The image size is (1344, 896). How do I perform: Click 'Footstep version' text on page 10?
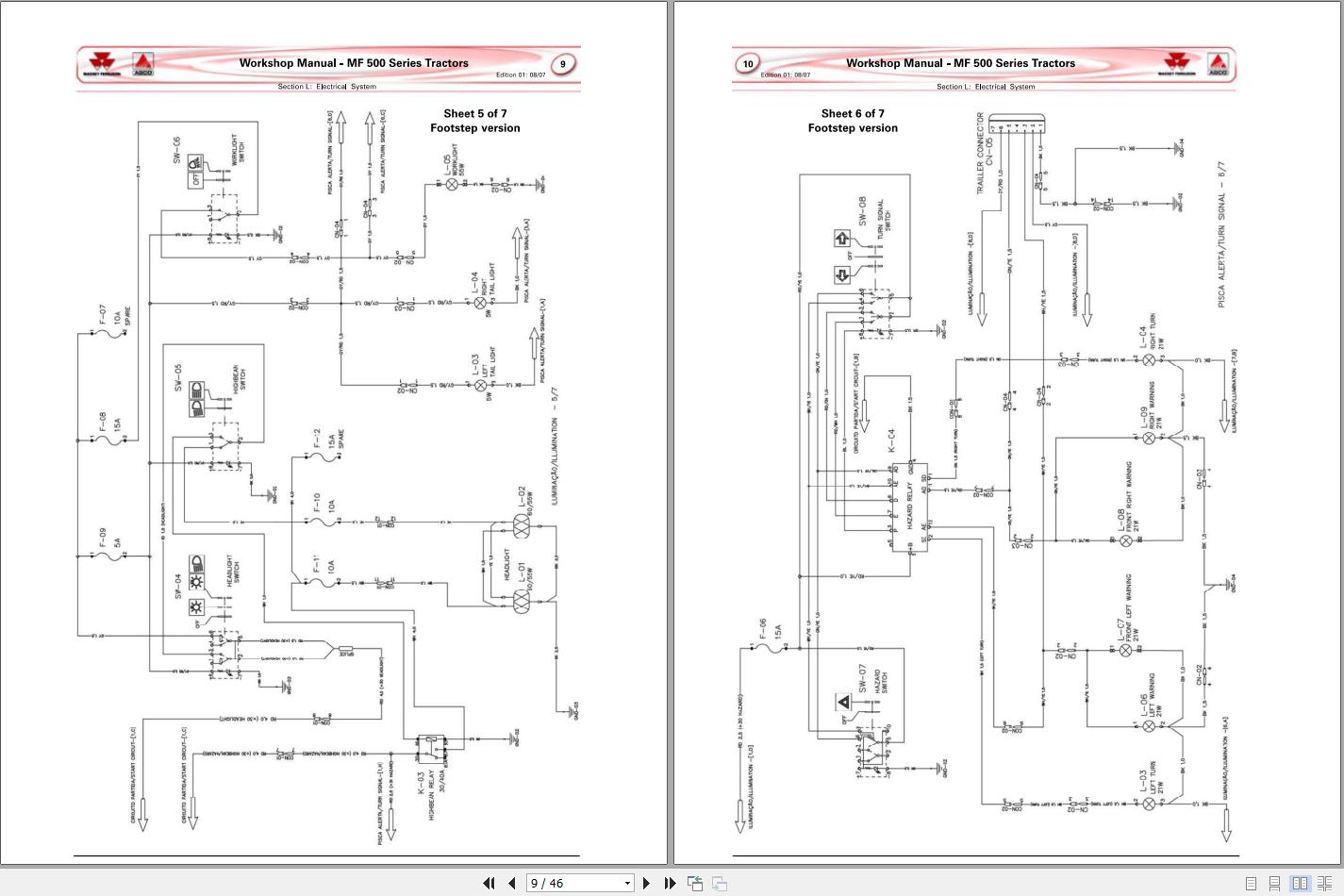click(853, 128)
